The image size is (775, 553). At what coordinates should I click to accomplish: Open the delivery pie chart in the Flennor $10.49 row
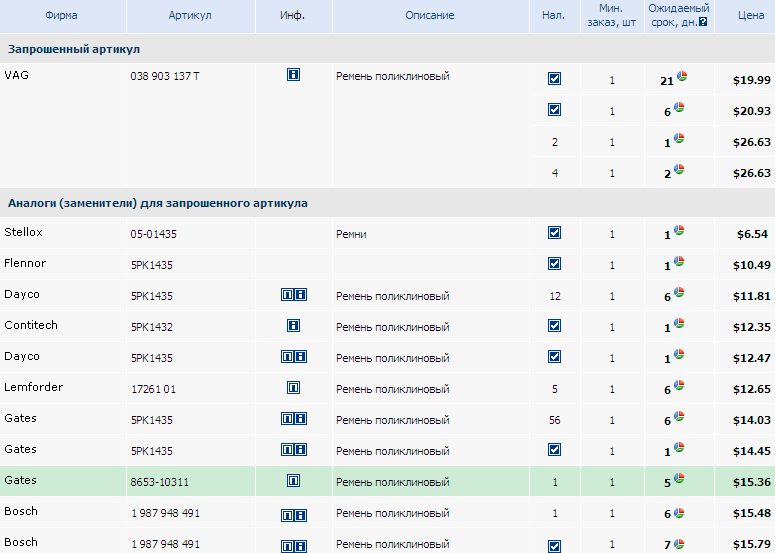pos(679,261)
